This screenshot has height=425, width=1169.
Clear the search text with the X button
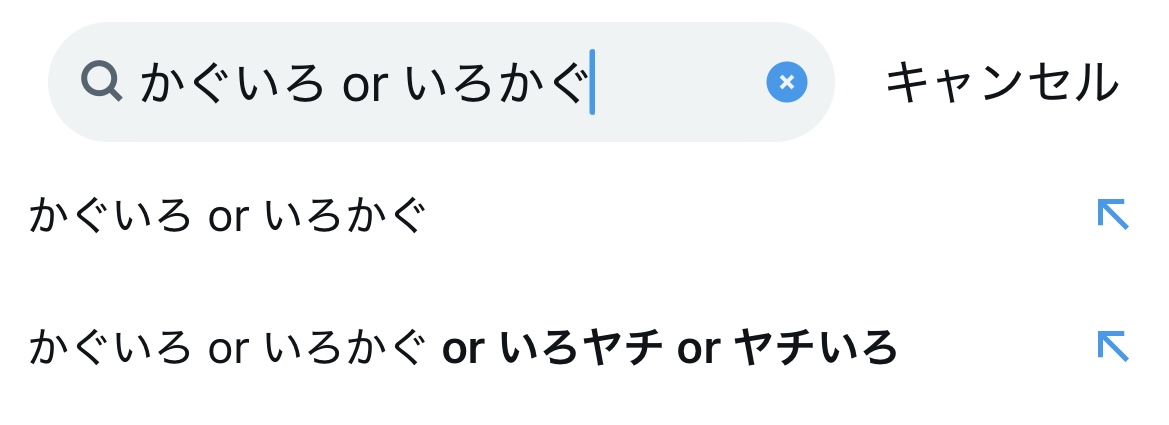coord(786,82)
